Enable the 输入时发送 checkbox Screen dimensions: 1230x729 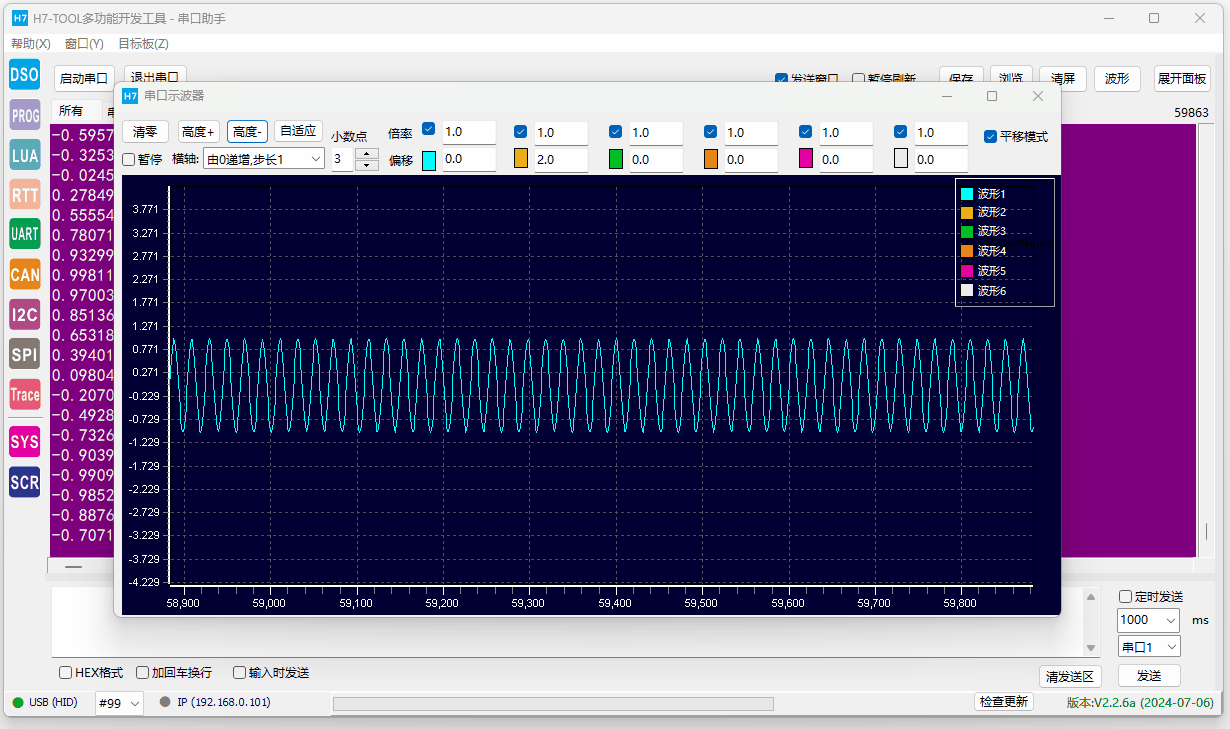239,673
